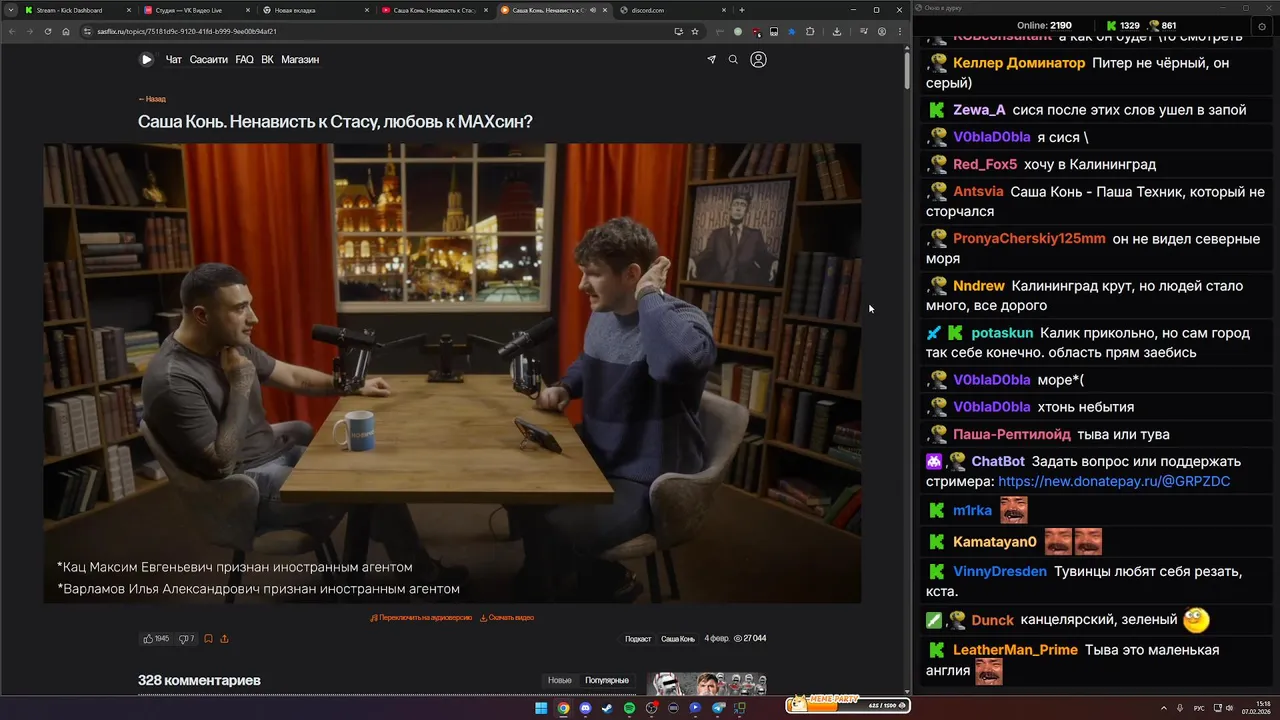The width and height of the screenshot is (1280, 720).
Task: Open the install/cast icon in address bar
Action: point(679,31)
